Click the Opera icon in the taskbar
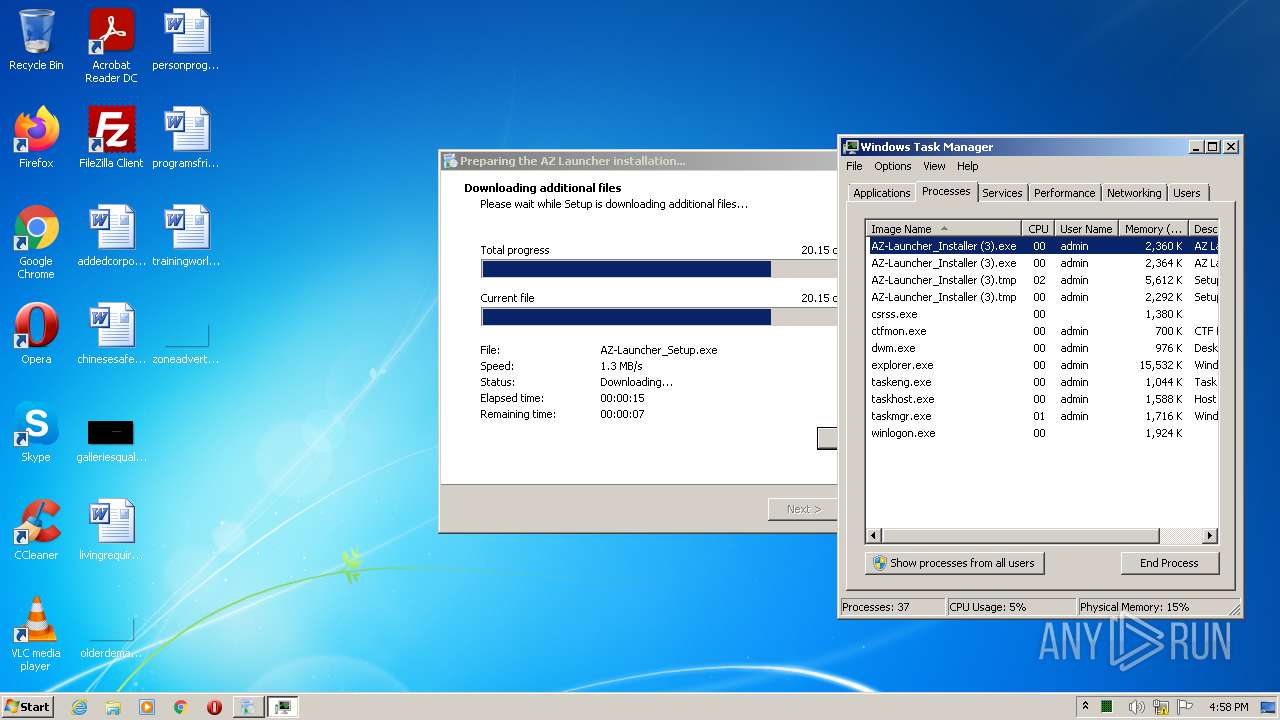Viewport: 1280px width, 720px height. pyautogui.click(x=214, y=707)
